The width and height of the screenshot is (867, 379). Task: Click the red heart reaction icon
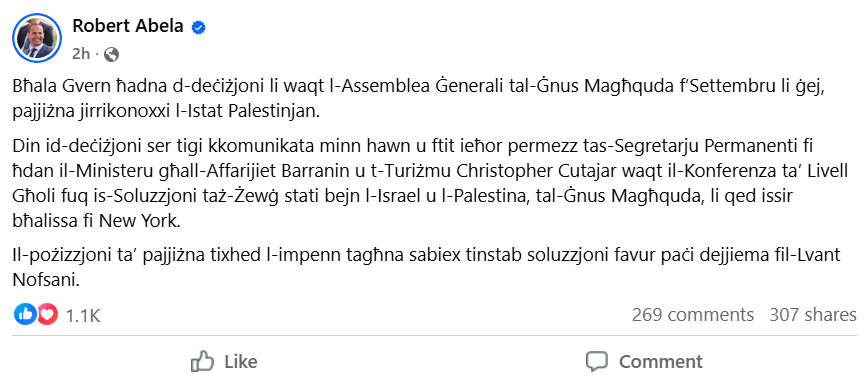click(48, 315)
